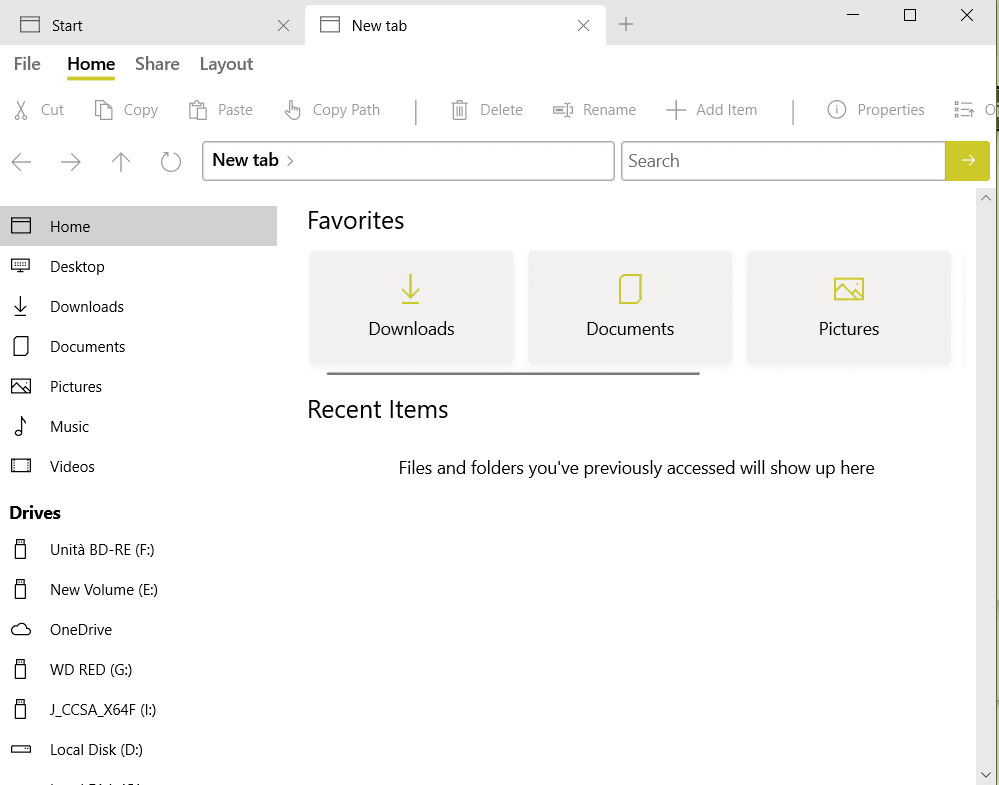Click the Favorites horizontal scrollbar
The width and height of the screenshot is (999, 785).
pyautogui.click(x=513, y=373)
